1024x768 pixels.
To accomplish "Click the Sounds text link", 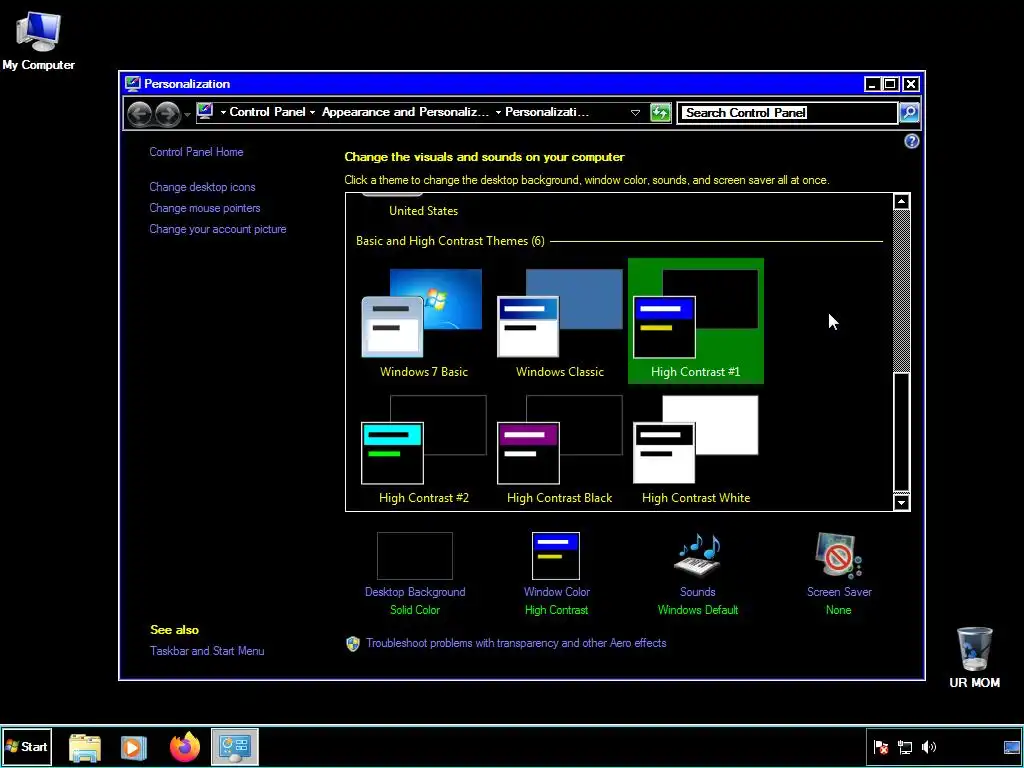I will [697, 592].
